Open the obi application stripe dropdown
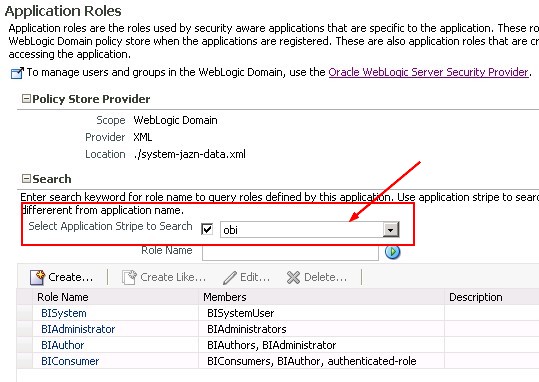Image resolution: width=539 pixels, height=382 pixels. click(390, 230)
